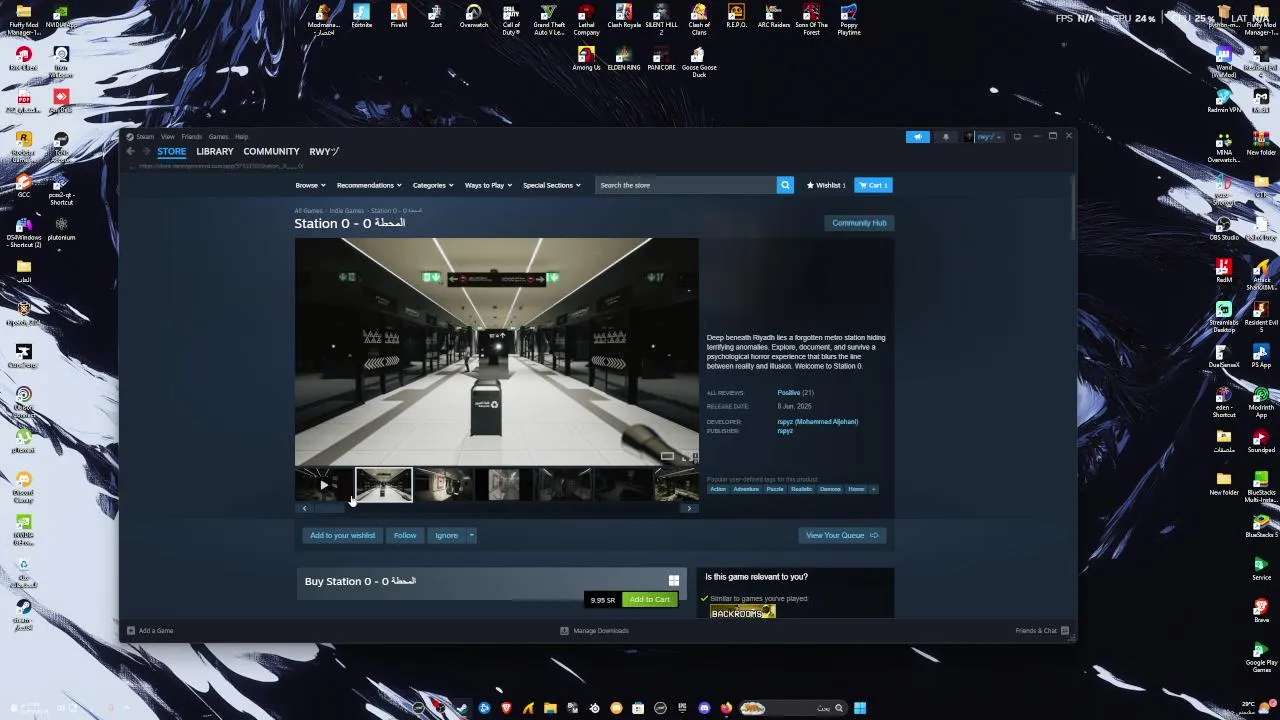
Task: Click Add to your wishlist
Action: pyautogui.click(x=342, y=535)
